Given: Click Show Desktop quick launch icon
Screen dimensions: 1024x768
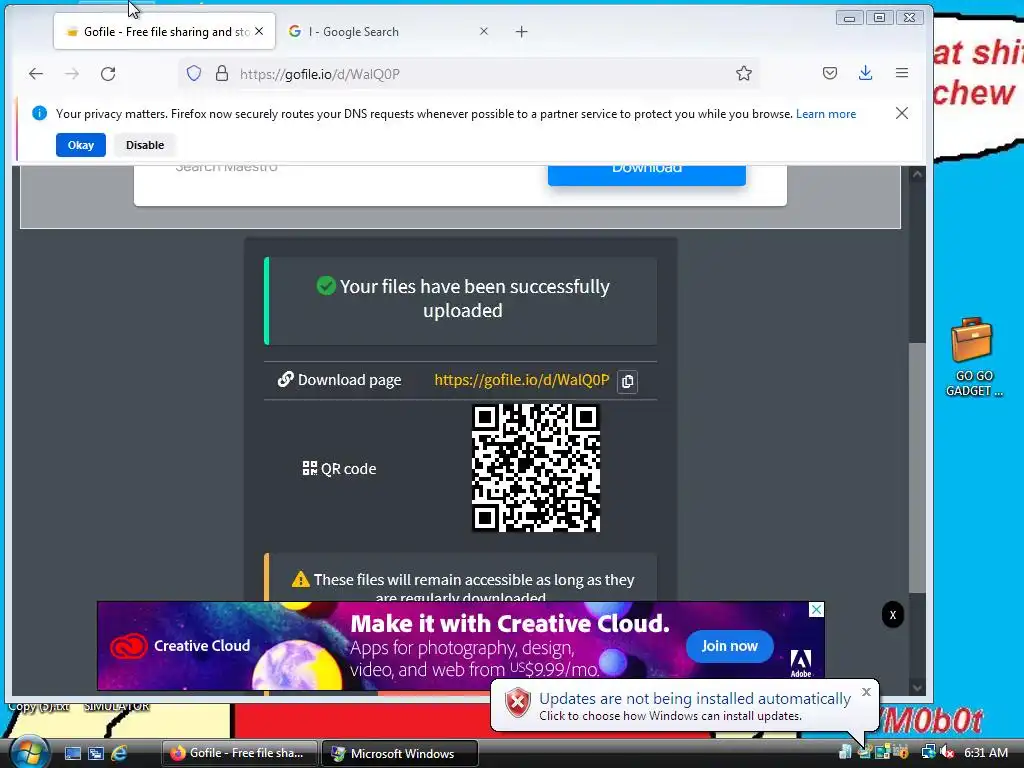Looking at the screenshot, I should (x=72, y=754).
